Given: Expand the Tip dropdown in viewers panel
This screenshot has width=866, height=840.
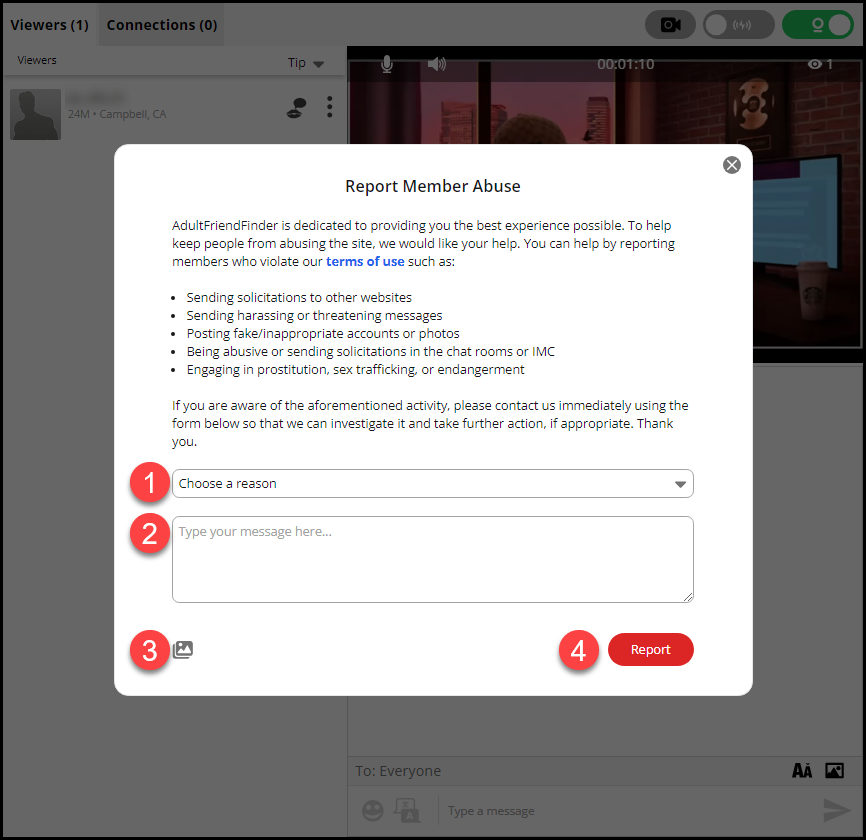Looking at the screenshot, I should coord(305,63).
